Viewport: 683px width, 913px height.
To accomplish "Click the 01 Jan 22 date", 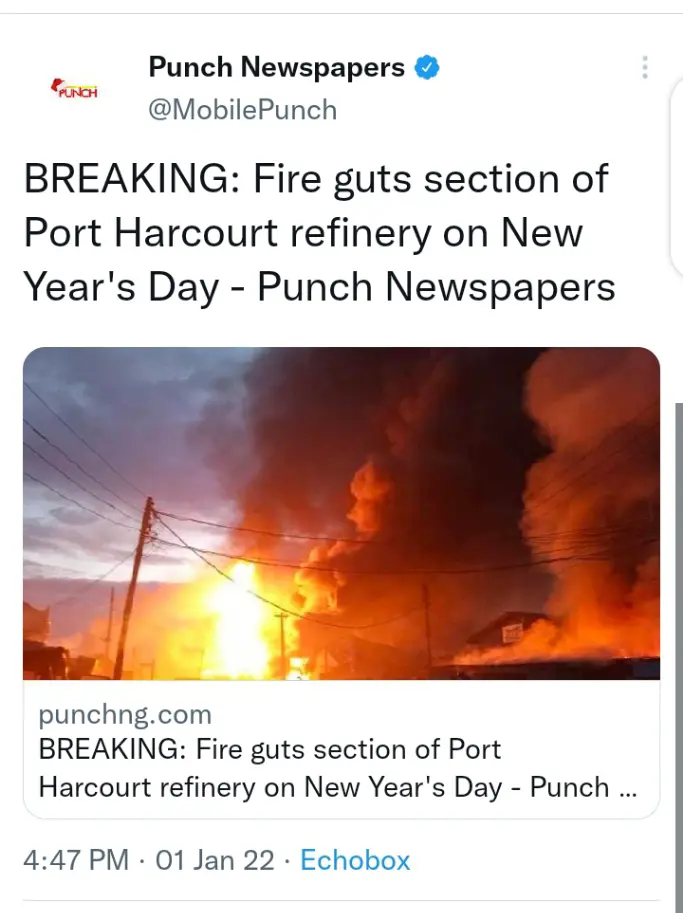I will pos(215,860).
